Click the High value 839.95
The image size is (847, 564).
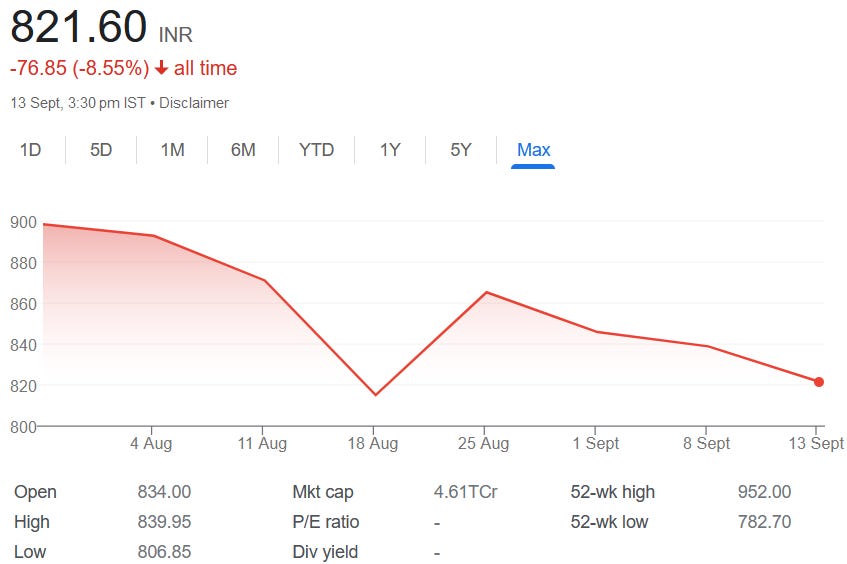[x=164, y=522]
